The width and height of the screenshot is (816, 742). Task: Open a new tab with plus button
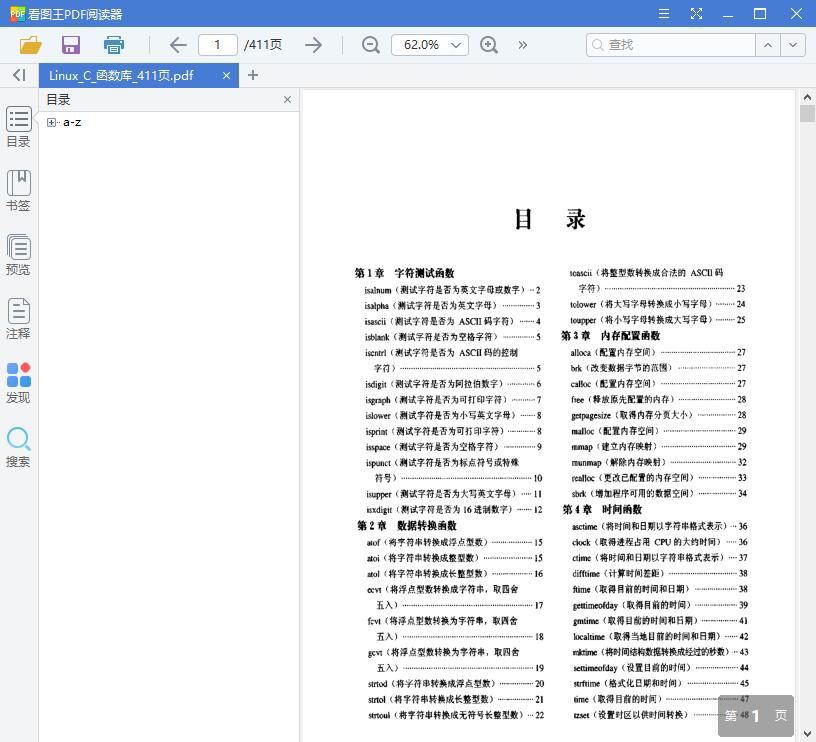pyautogui.click(x=253, y=75)
